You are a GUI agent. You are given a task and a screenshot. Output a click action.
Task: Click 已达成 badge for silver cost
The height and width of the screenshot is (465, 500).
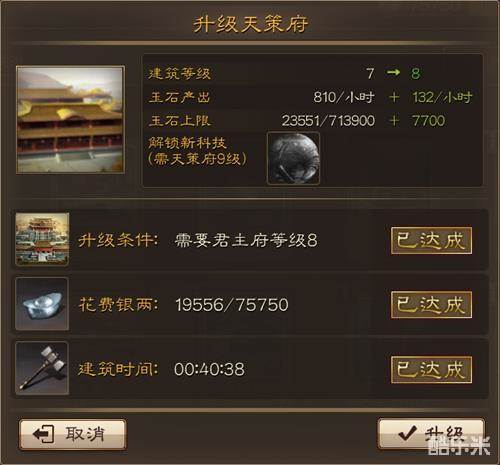pyautogui.click(x=431, y=304)
